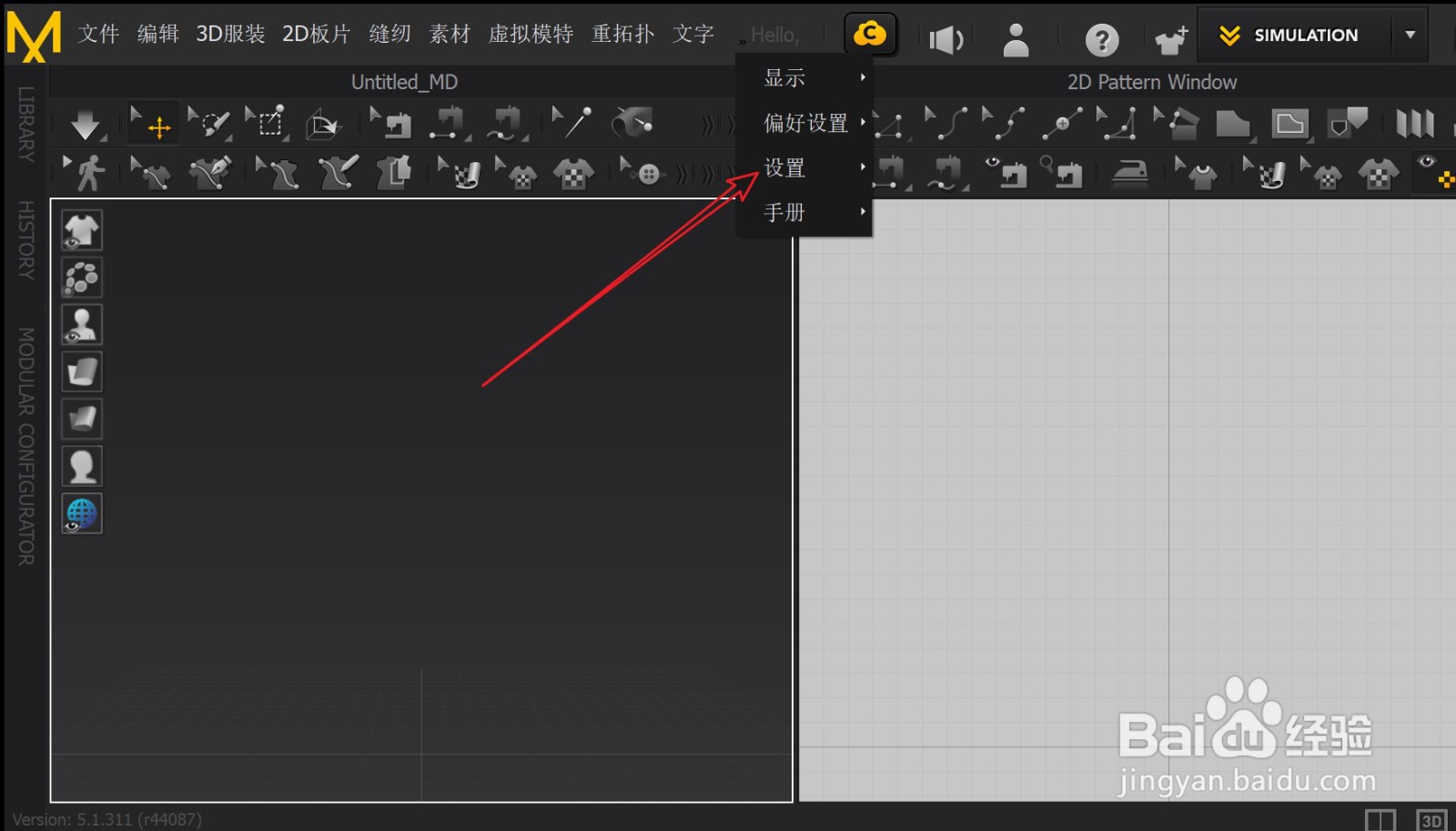Open the help question mark icon
Image resolution: width=1456 pixels, height=831 pixels.
[x=1101, y=39]
